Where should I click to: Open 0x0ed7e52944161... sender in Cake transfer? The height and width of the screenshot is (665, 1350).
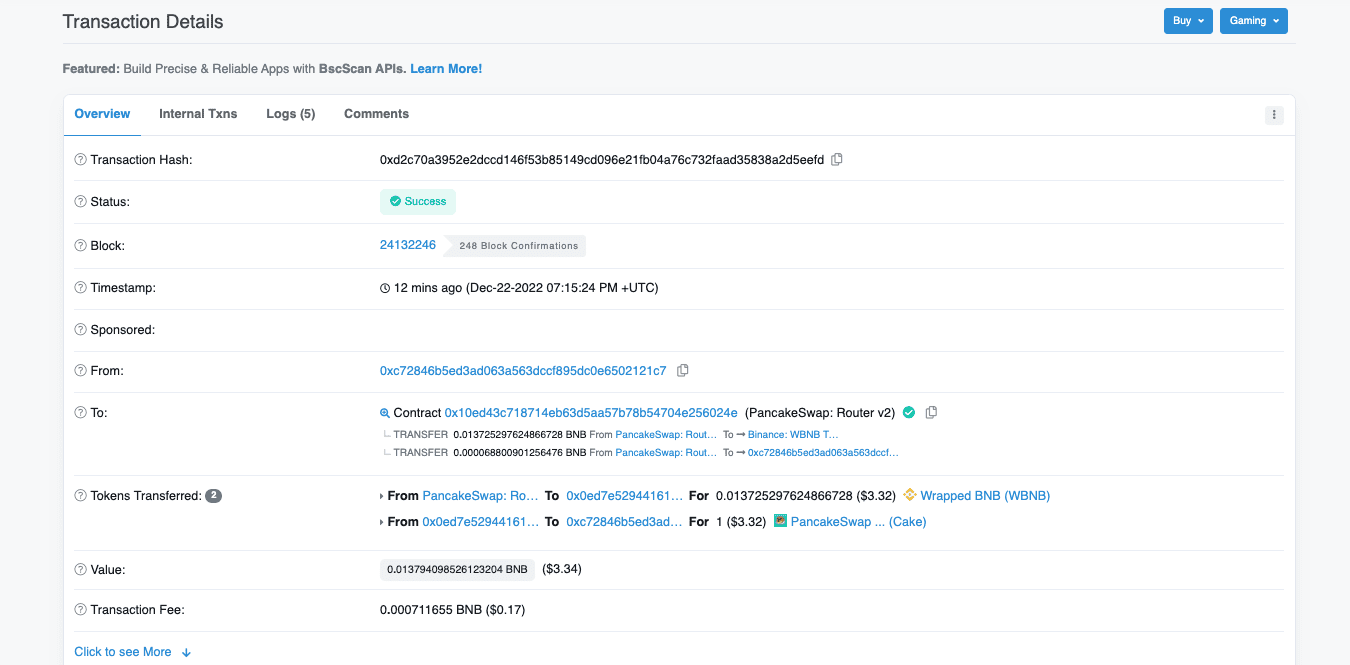pyautogui.click(x=481, y=522)
